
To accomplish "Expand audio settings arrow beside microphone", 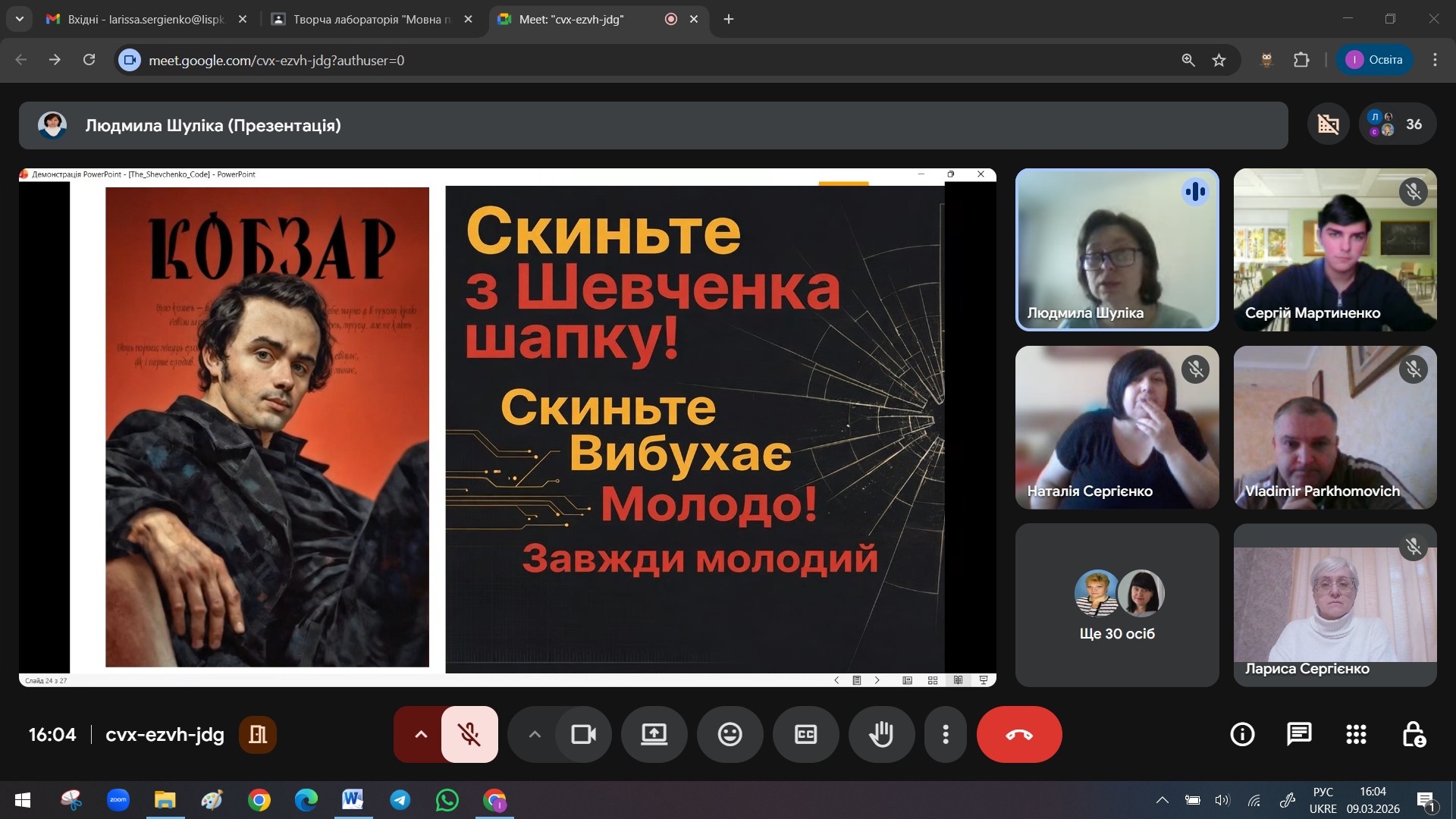I will click(421, 734).
